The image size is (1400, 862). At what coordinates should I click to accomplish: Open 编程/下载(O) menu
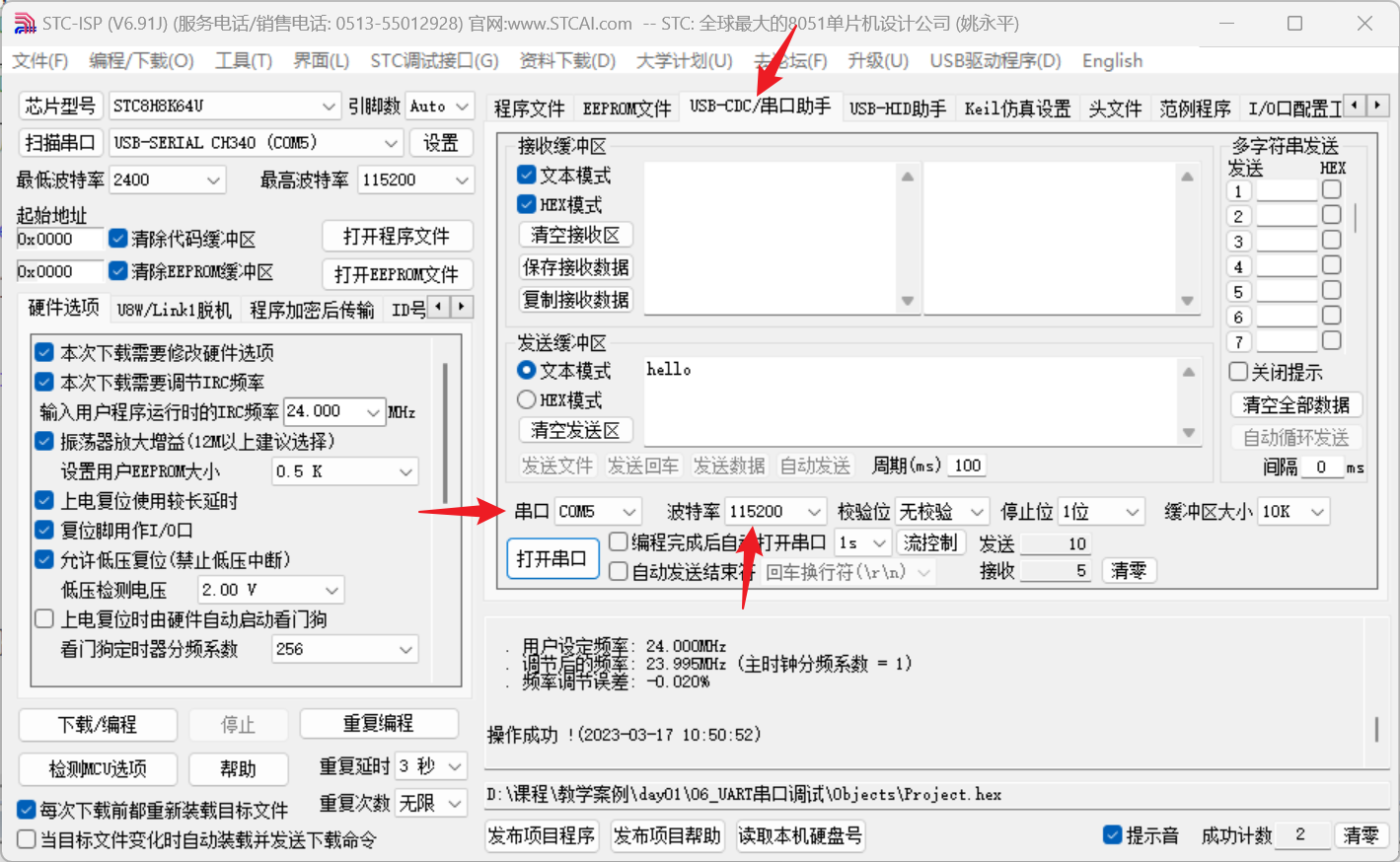pos(141,61)
